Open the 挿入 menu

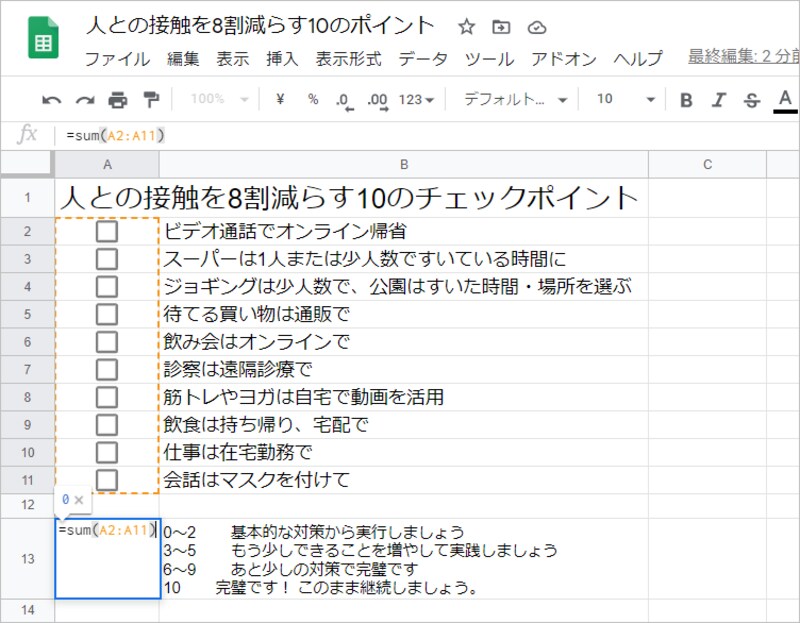pos(282,59)
